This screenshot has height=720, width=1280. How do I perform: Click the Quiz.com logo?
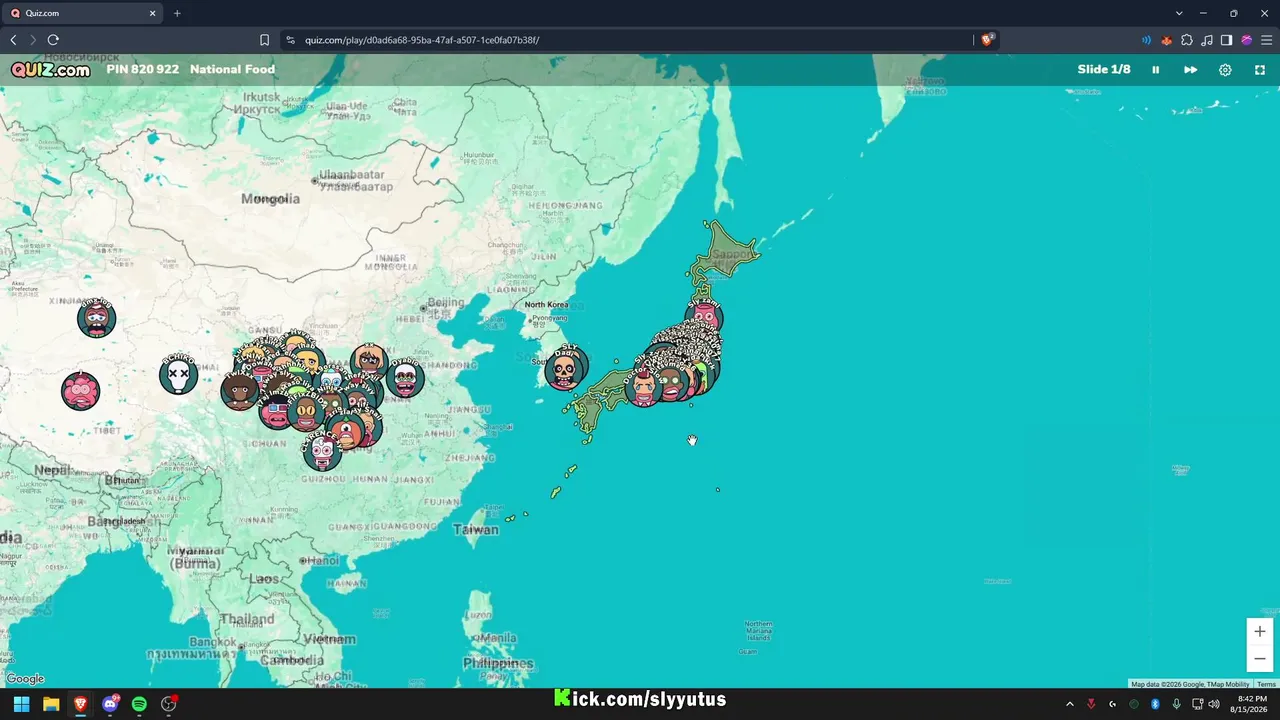50,70
